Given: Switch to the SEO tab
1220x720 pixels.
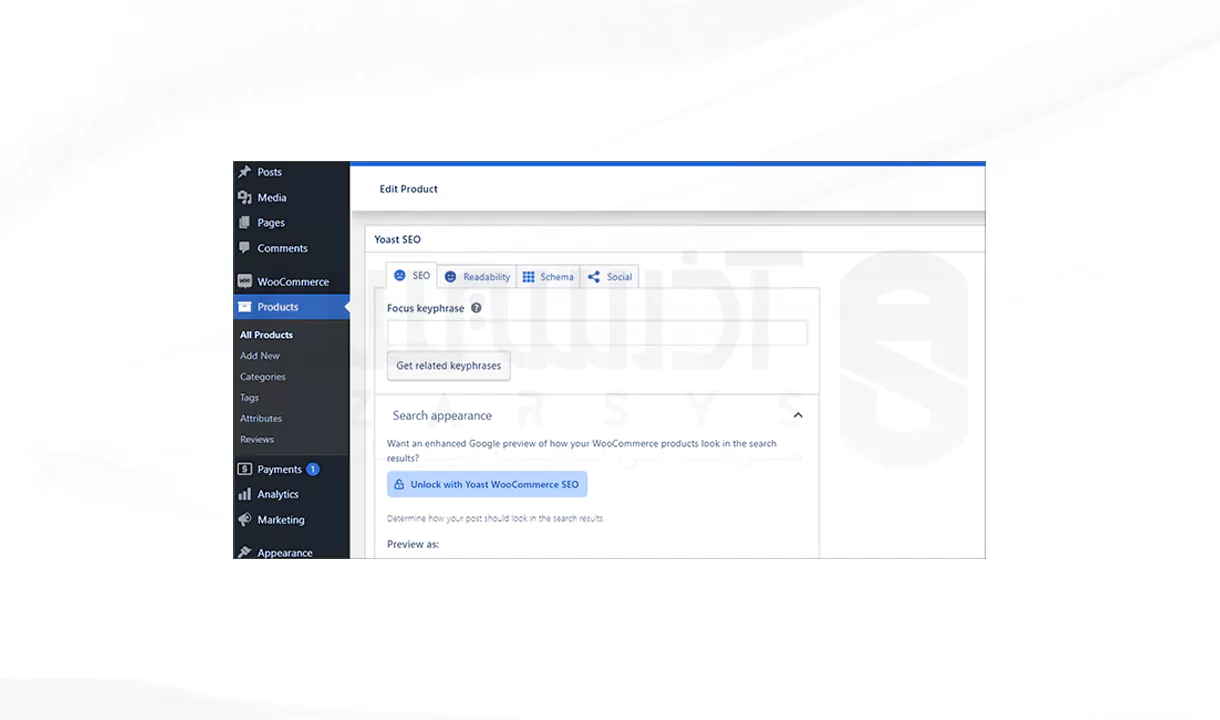Looking at the screenshot, I should coord(412,276).
